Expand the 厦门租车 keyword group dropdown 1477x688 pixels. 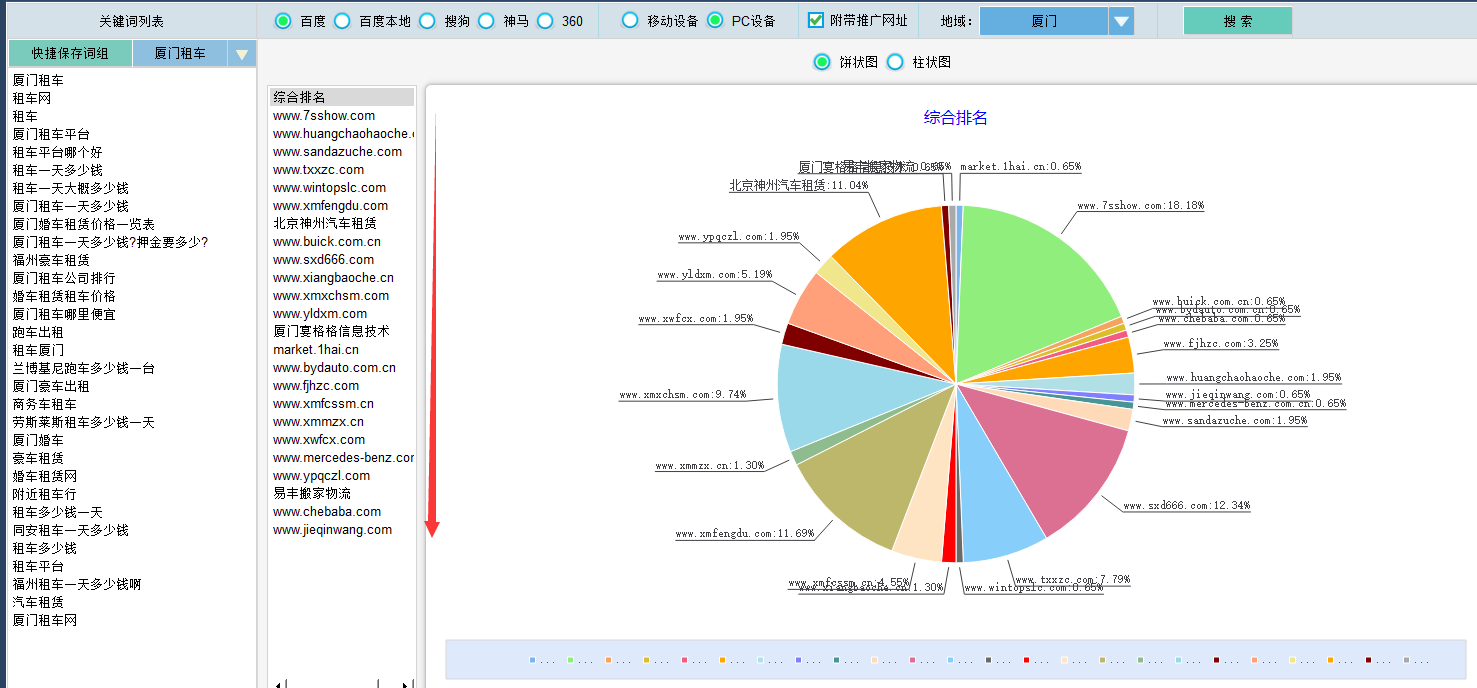(241, 54)
